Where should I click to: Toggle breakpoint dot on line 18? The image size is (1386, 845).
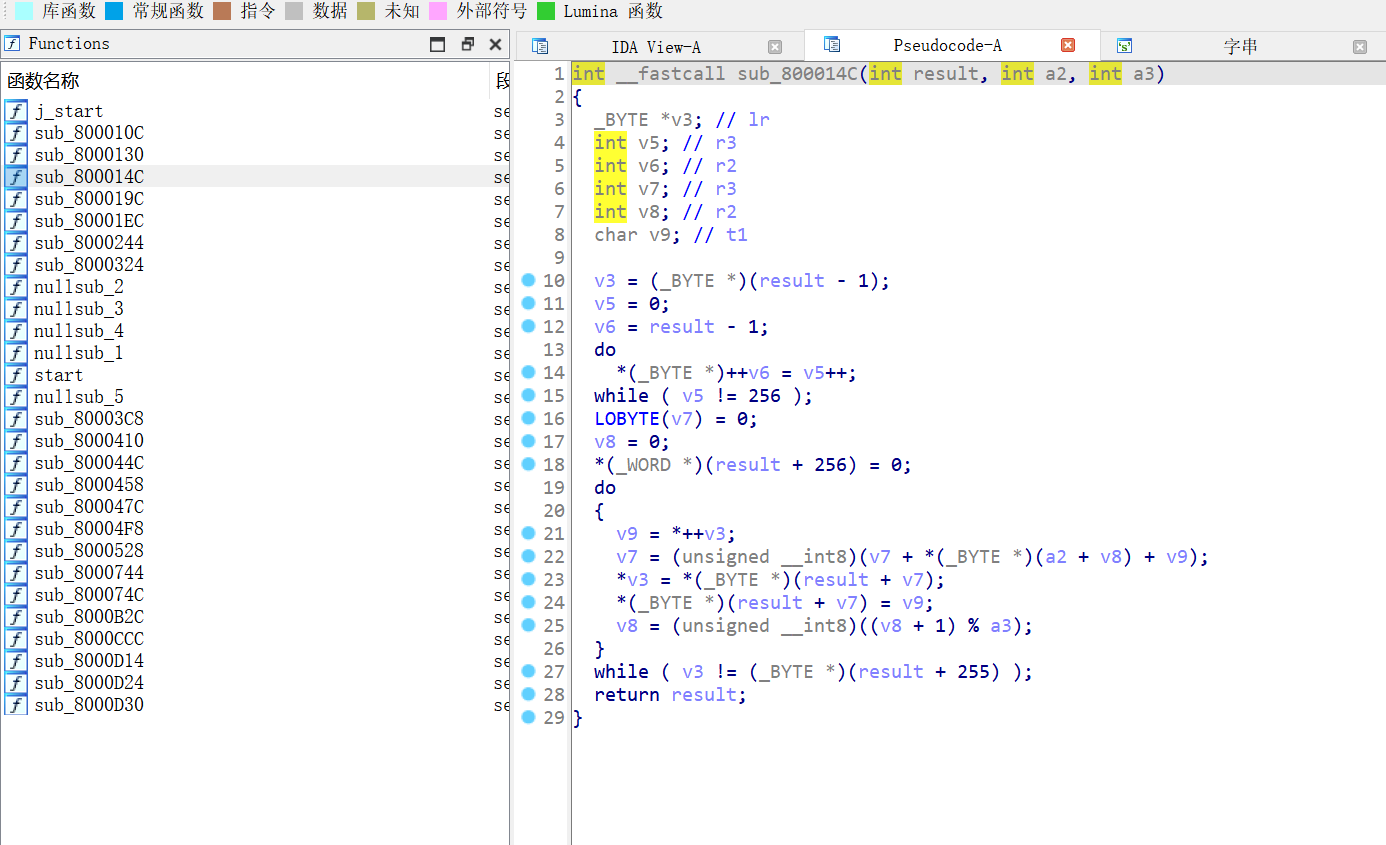click(528, 464)
